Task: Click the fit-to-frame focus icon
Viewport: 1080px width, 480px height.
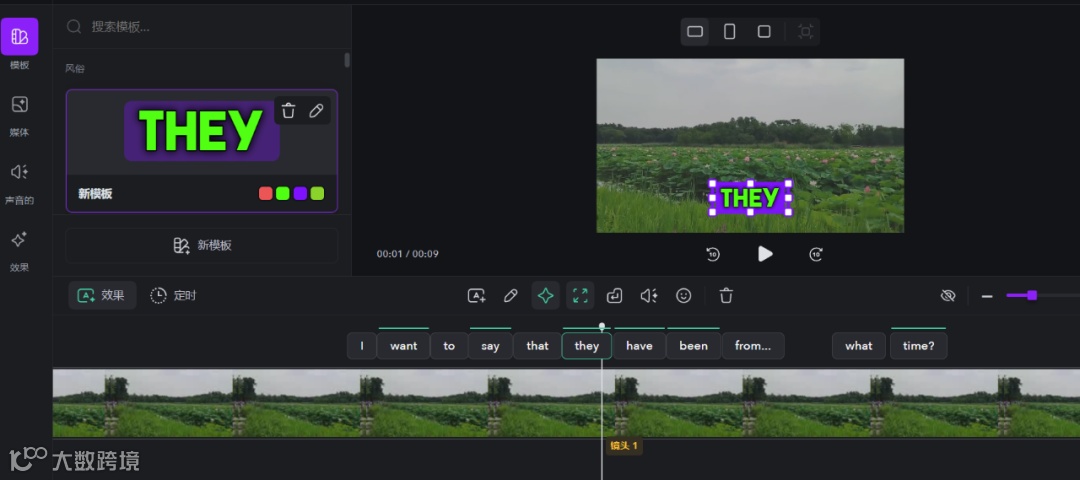Action: point(805,32)
